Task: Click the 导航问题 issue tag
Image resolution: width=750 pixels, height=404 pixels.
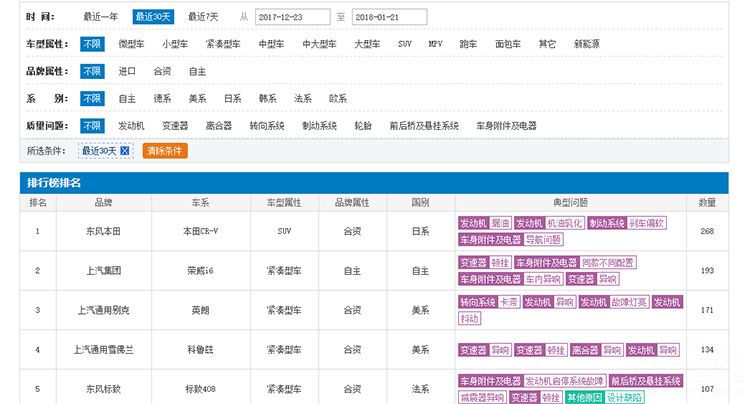Action: click(x=544, y=240)
